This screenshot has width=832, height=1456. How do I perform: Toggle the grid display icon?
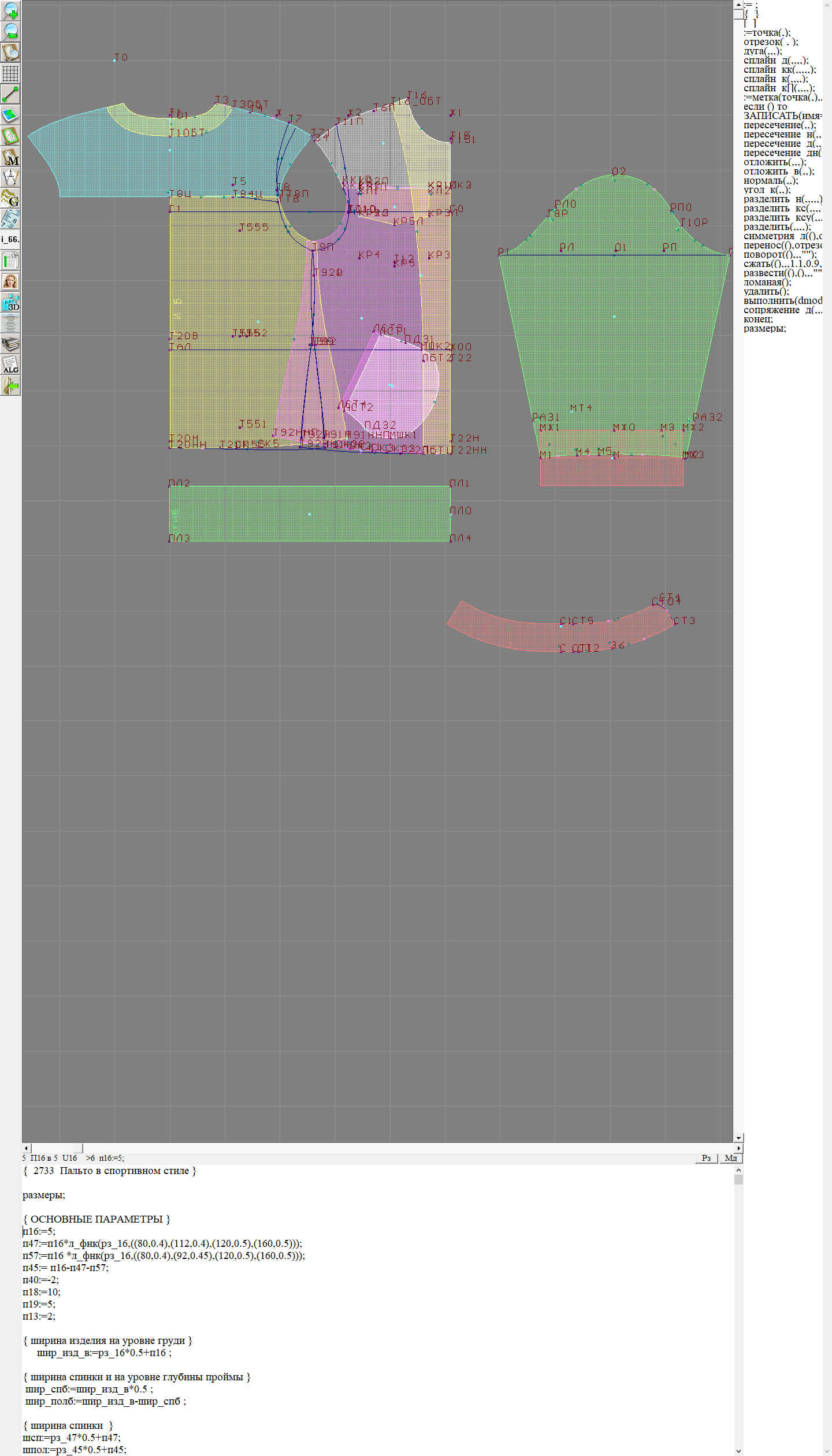coord(10,73)
